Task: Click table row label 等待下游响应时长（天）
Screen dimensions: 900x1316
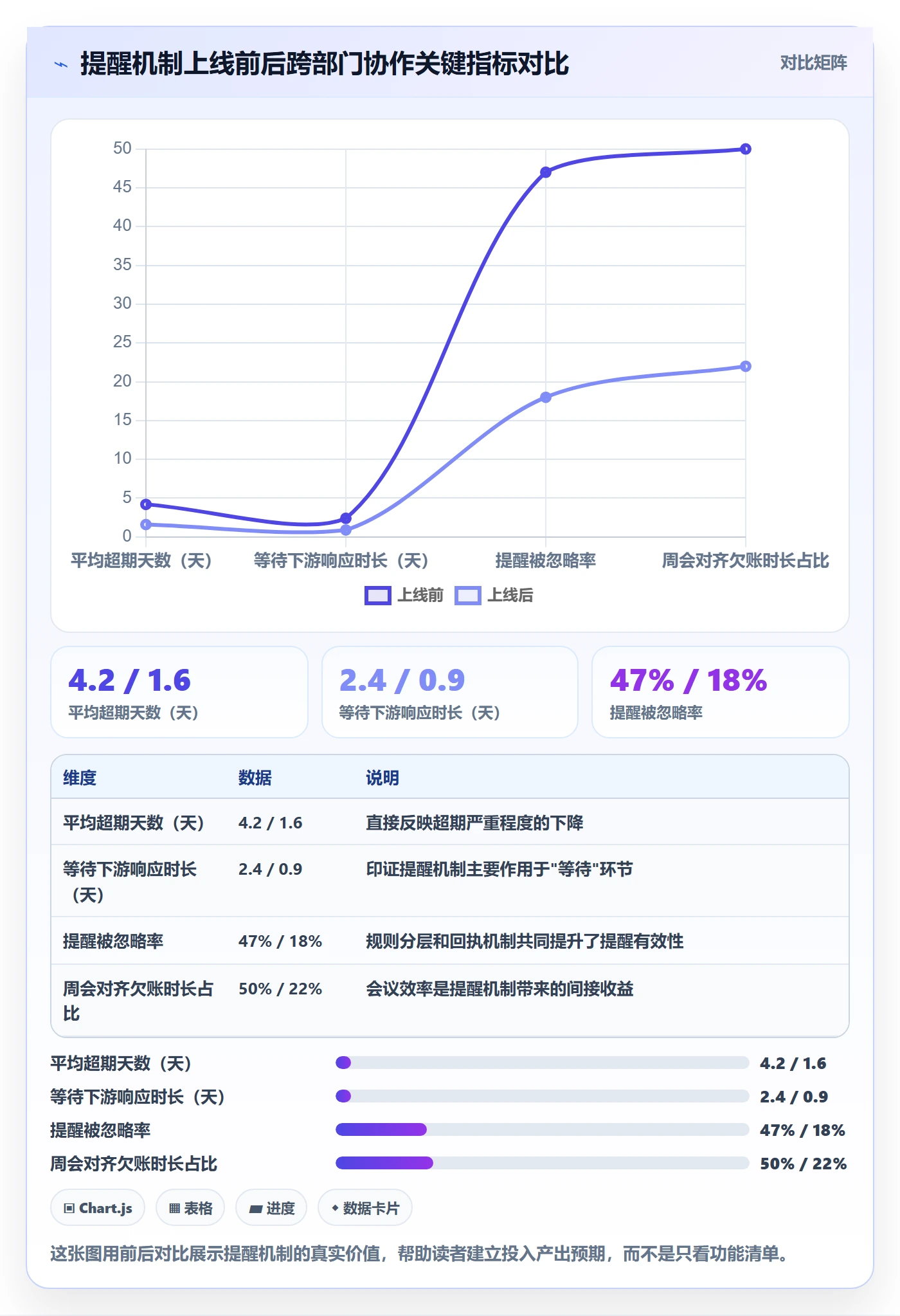Action: coord(130,882)
